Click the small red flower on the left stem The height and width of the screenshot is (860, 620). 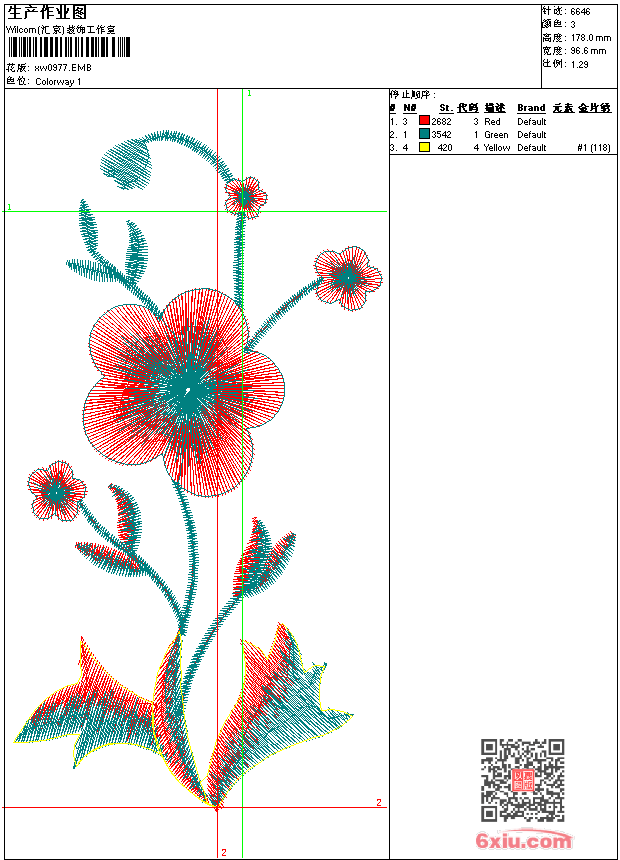tap(57, 491)
